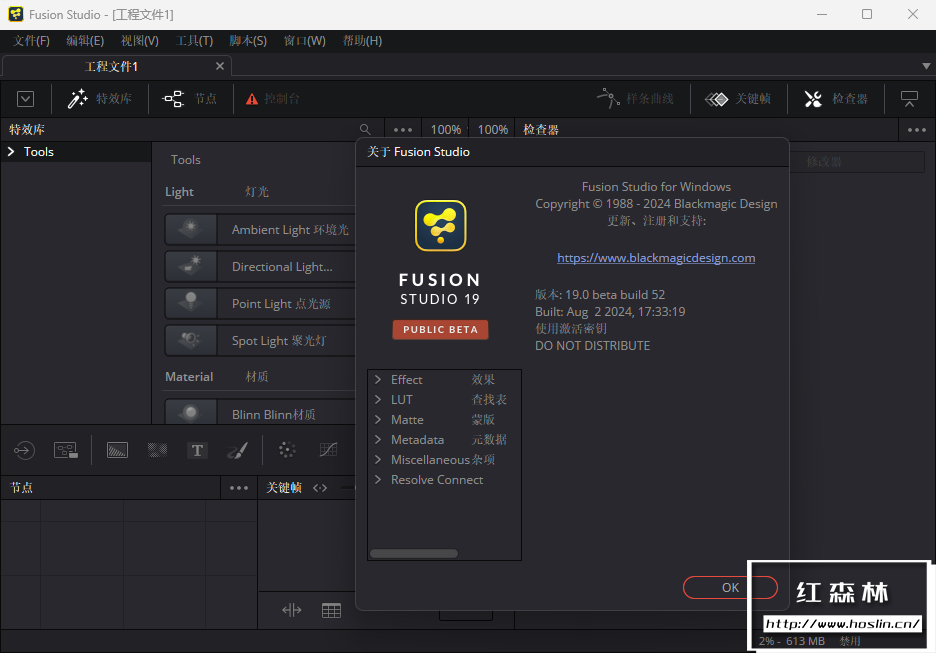Click the Fusion app icon in title bar

[16, 14]
